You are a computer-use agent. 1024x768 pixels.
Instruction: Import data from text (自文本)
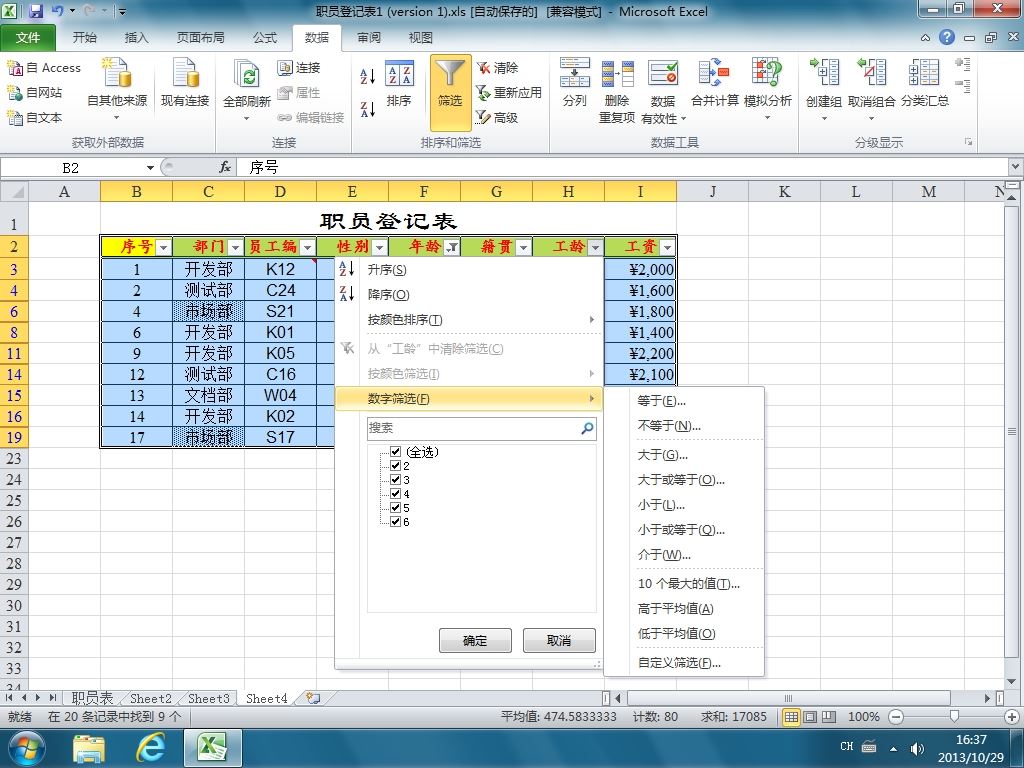[x=35, y=118]
